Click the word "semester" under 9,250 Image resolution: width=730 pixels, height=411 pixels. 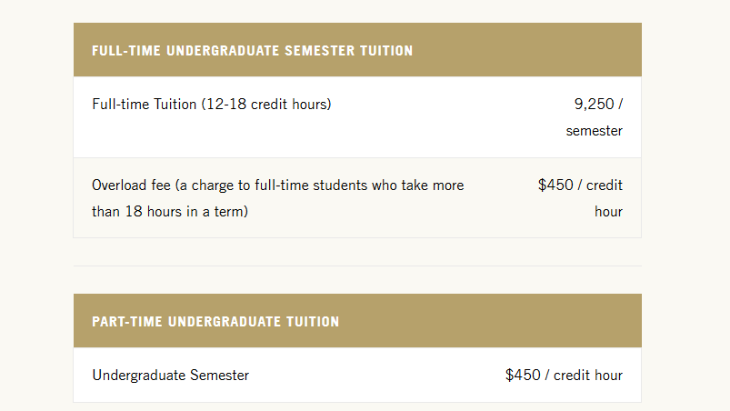click(x=594, y=131)
